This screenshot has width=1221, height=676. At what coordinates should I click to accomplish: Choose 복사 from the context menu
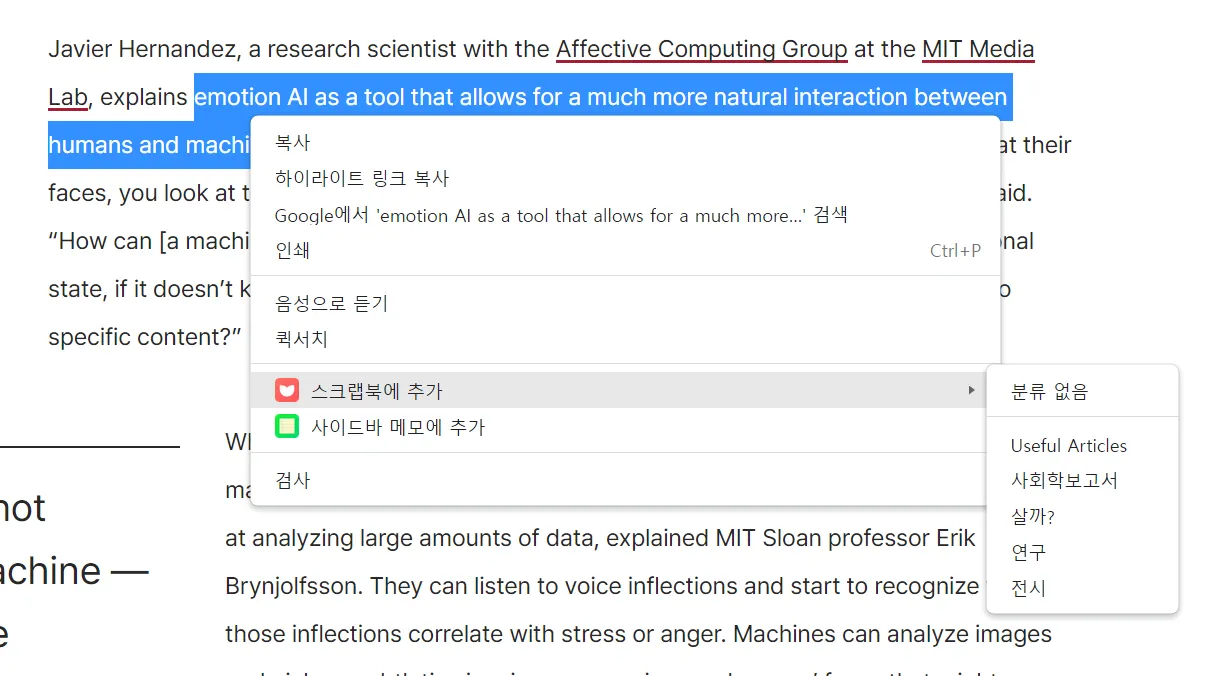point(293,143)
